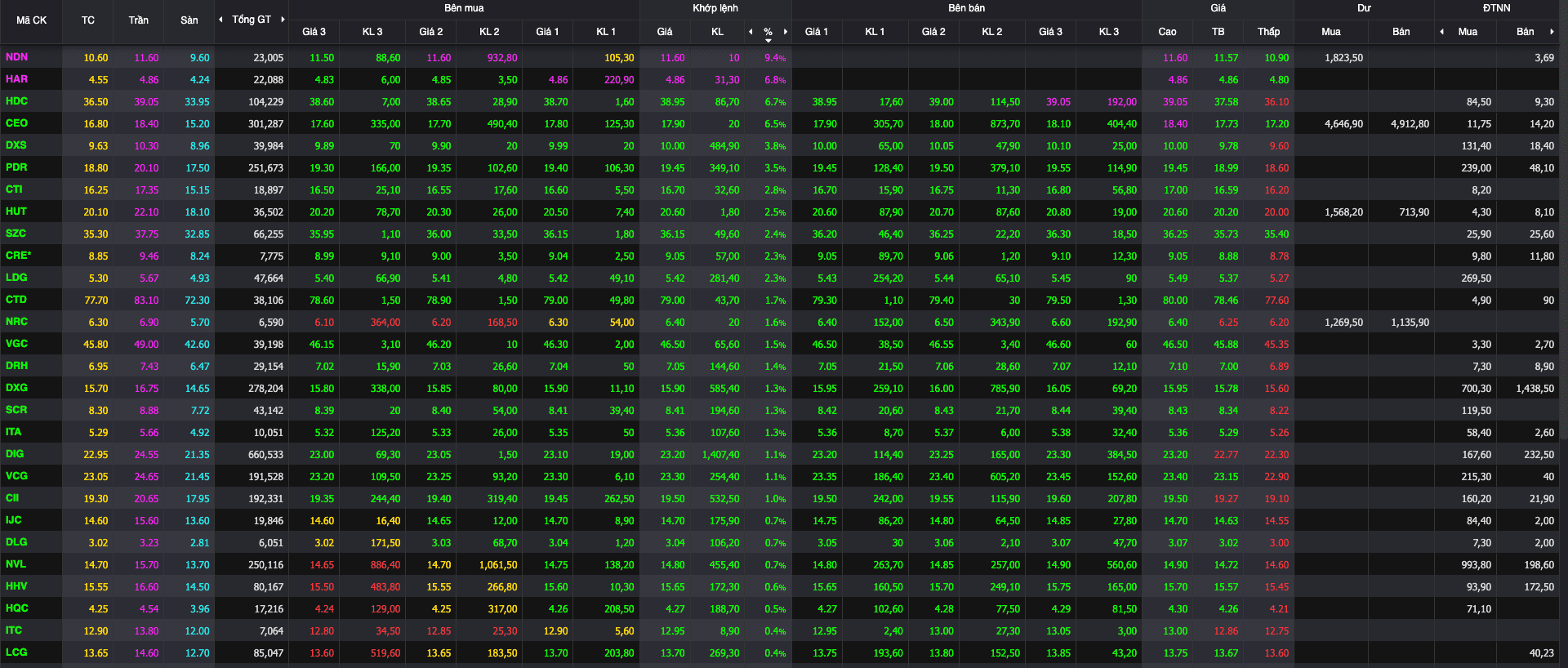Open the ITA stock symbol
Screen dimensions: 1568x668
[14, 432]
